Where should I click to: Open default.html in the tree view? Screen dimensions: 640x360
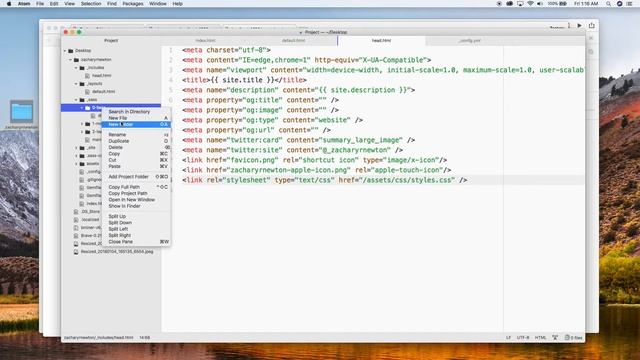[x=103, y=91]
